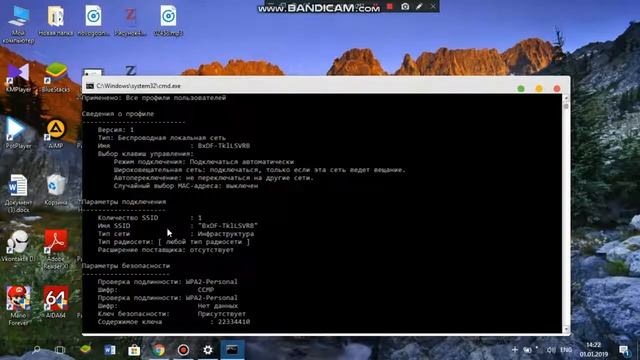The width and height of the screenshot is (640, 360).
Task: Click the Количество SSID line
Action: click(150, 218)
